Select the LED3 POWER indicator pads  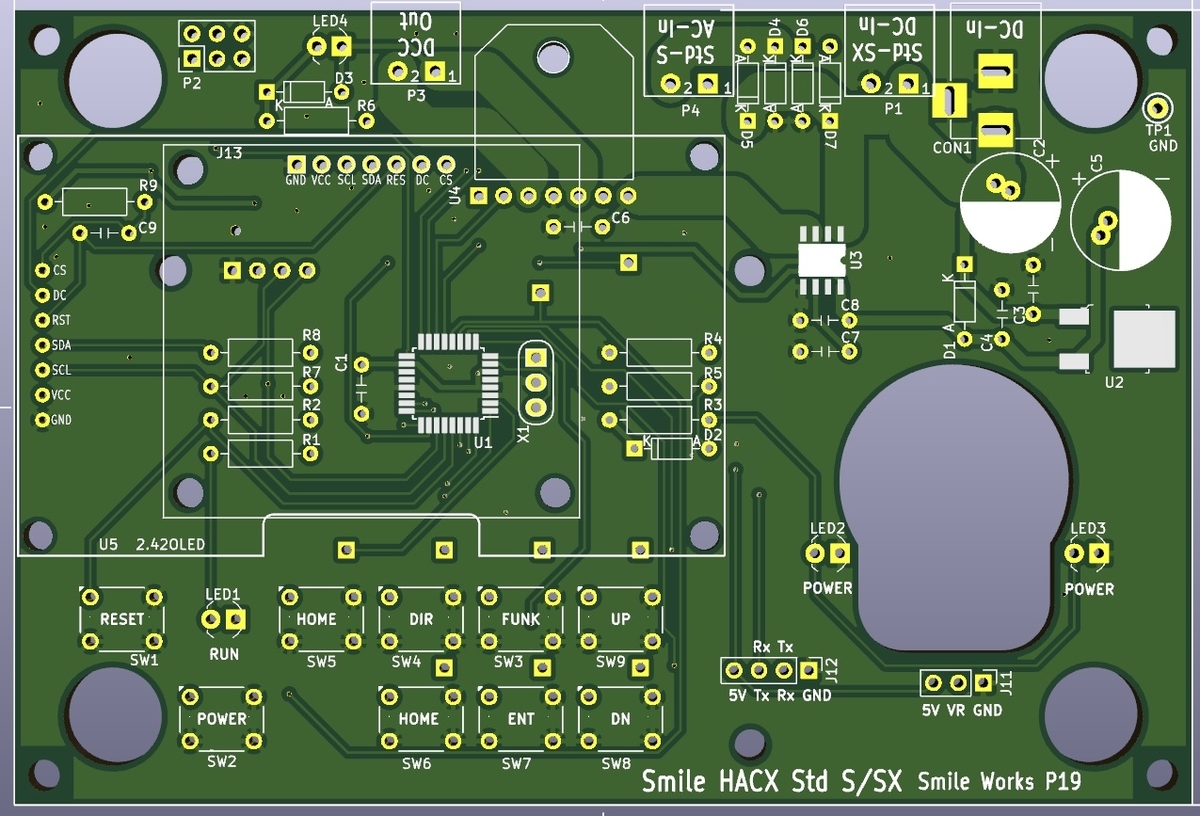(1088, 553)
